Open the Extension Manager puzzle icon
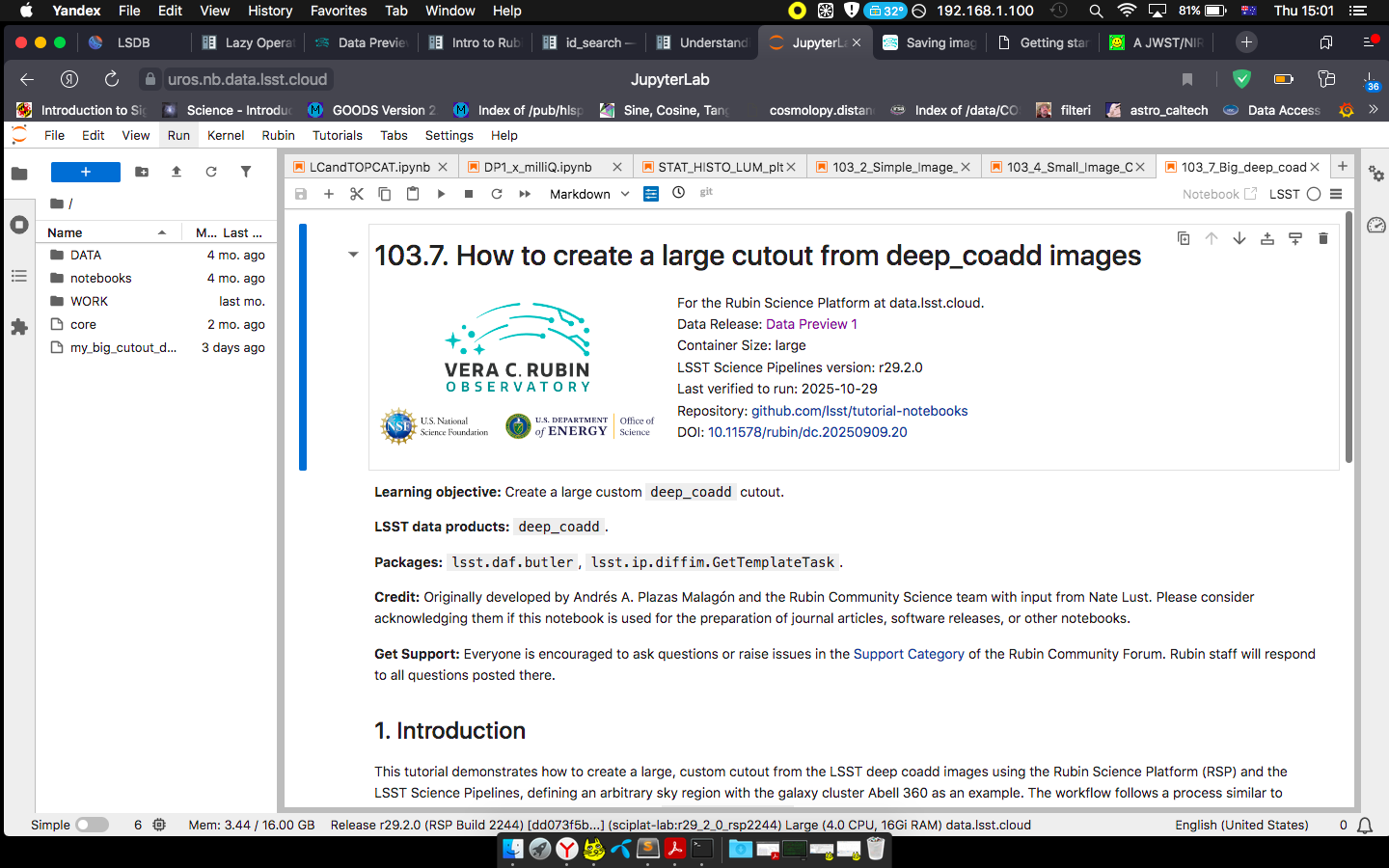 click(19, 327)
